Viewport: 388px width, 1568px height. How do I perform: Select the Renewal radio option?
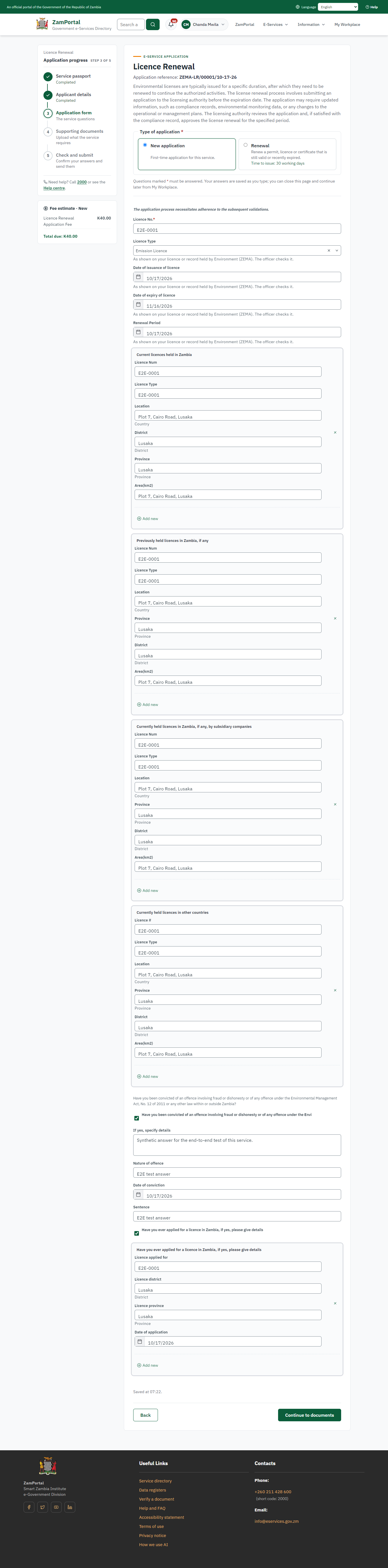point(246,145)
